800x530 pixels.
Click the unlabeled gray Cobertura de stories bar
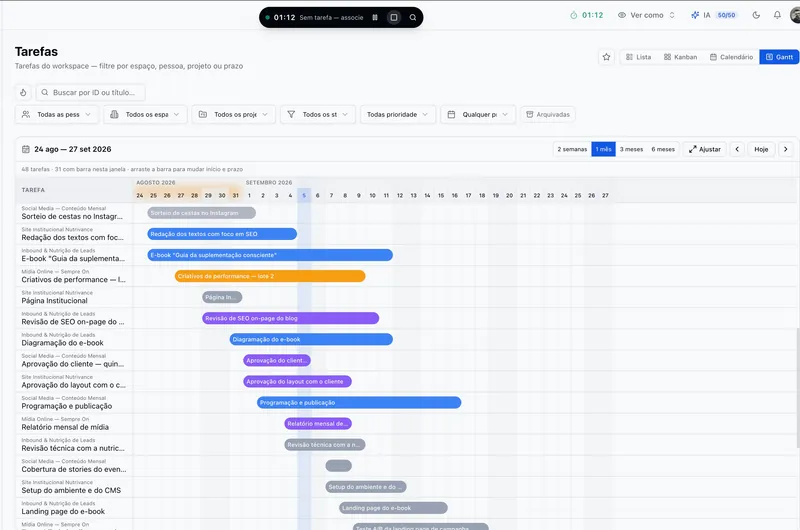[x=338, y=466]
